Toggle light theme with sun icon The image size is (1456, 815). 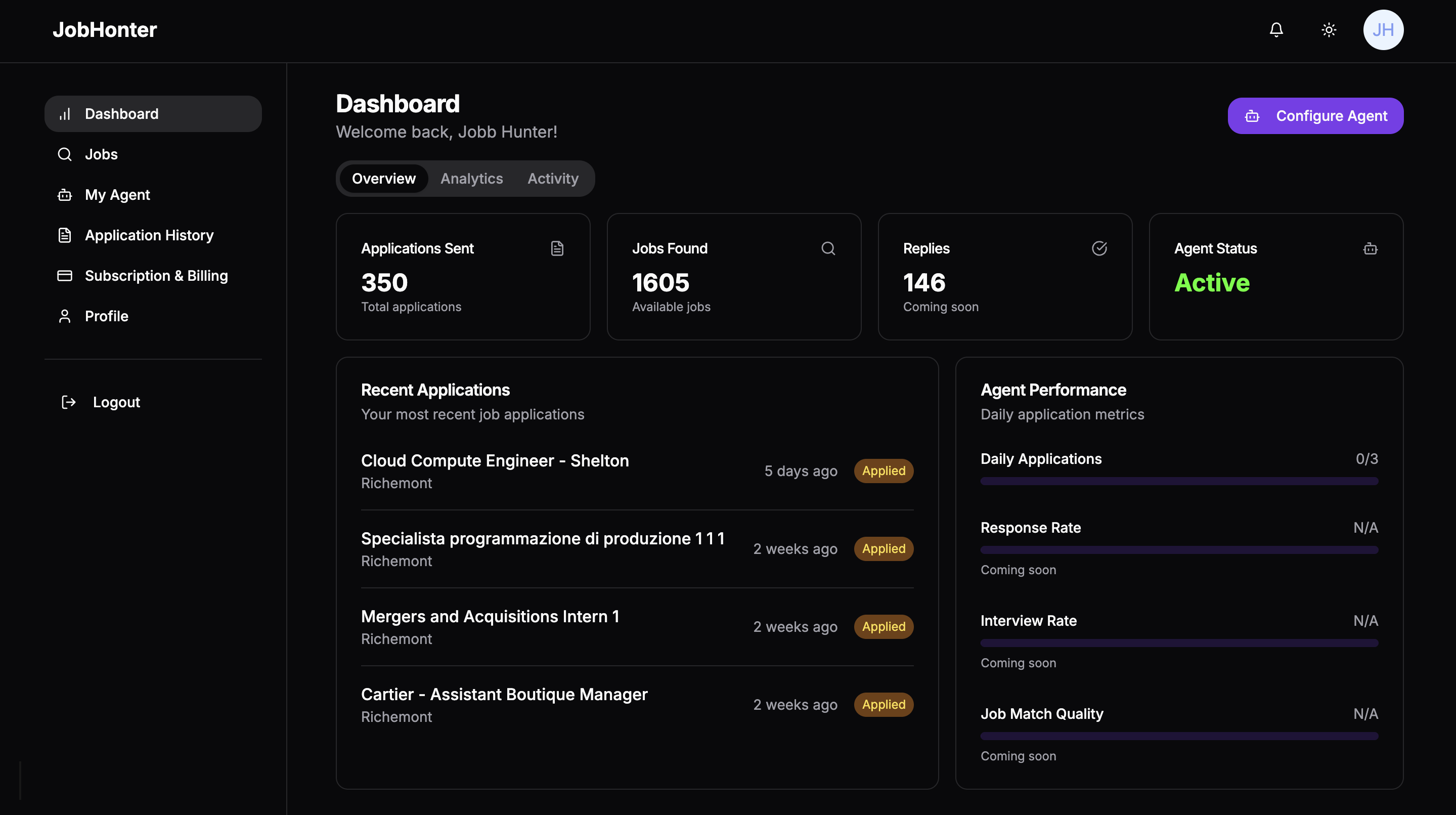[1329, 29]
